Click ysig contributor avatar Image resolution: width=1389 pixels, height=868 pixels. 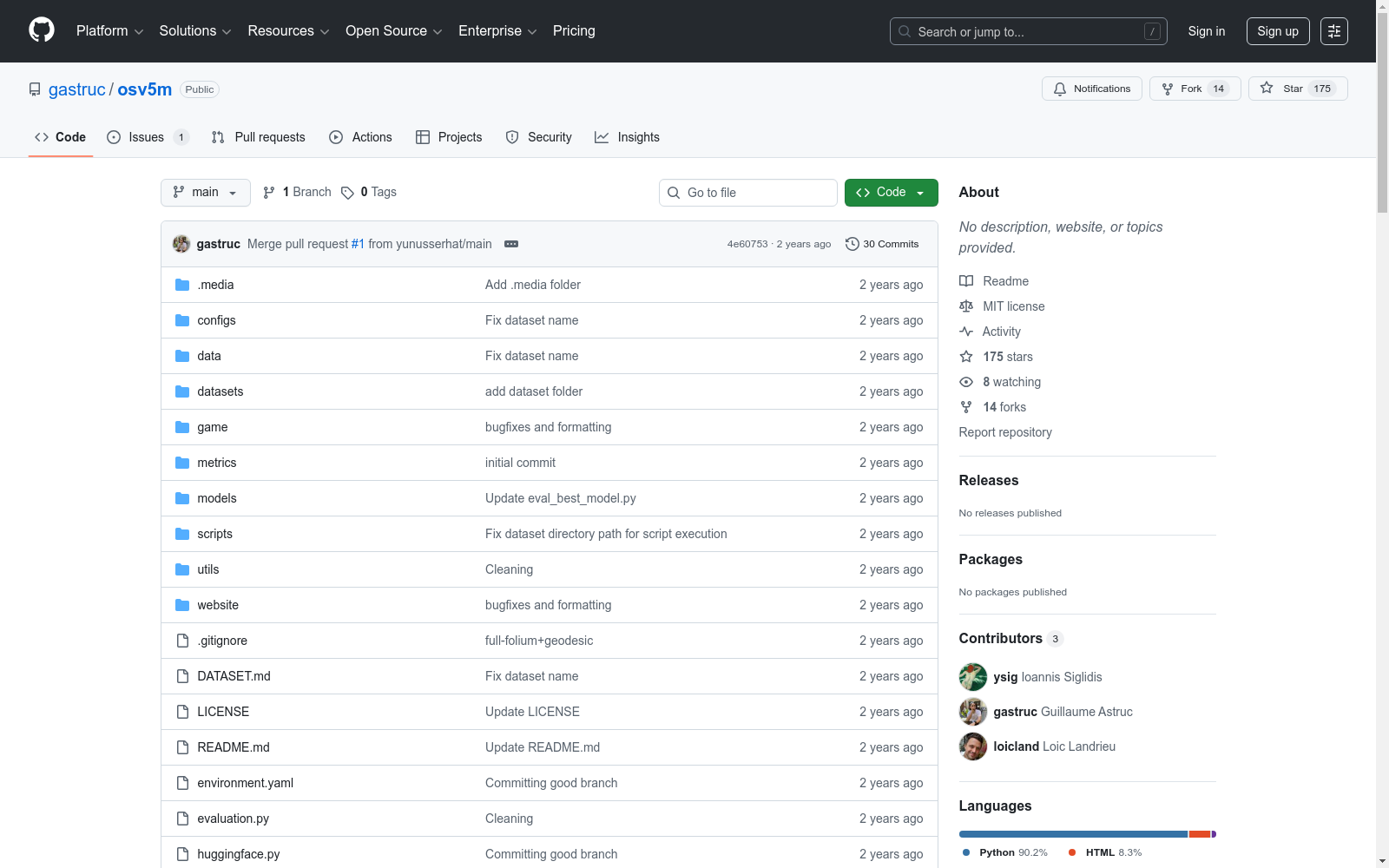point(973,677)
